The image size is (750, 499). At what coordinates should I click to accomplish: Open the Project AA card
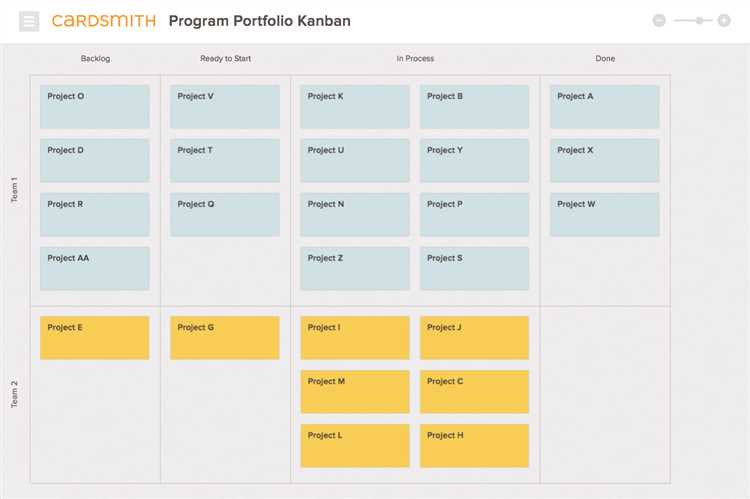point(95,268)
